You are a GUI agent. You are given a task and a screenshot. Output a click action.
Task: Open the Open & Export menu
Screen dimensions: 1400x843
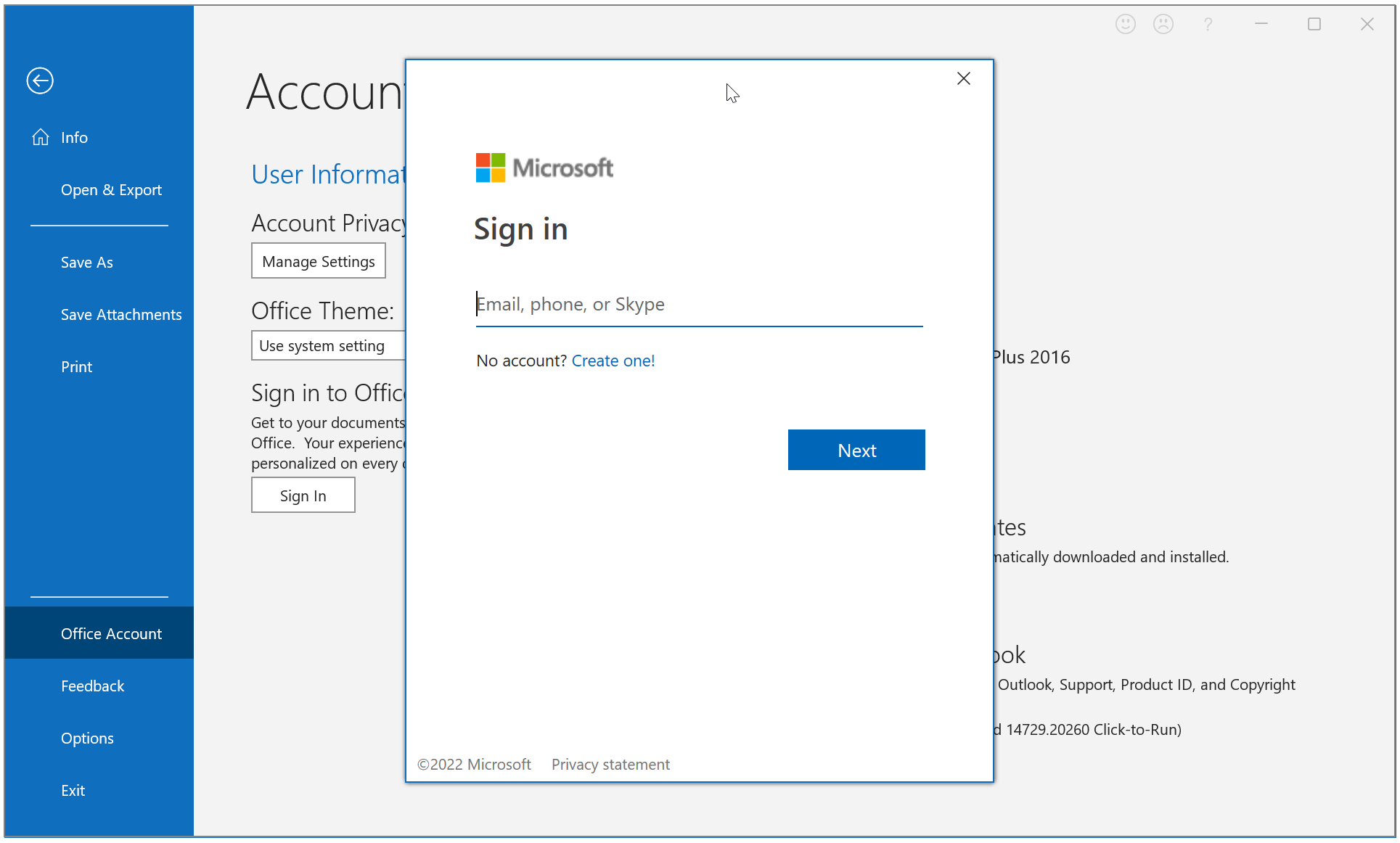(x=111, y=190)
